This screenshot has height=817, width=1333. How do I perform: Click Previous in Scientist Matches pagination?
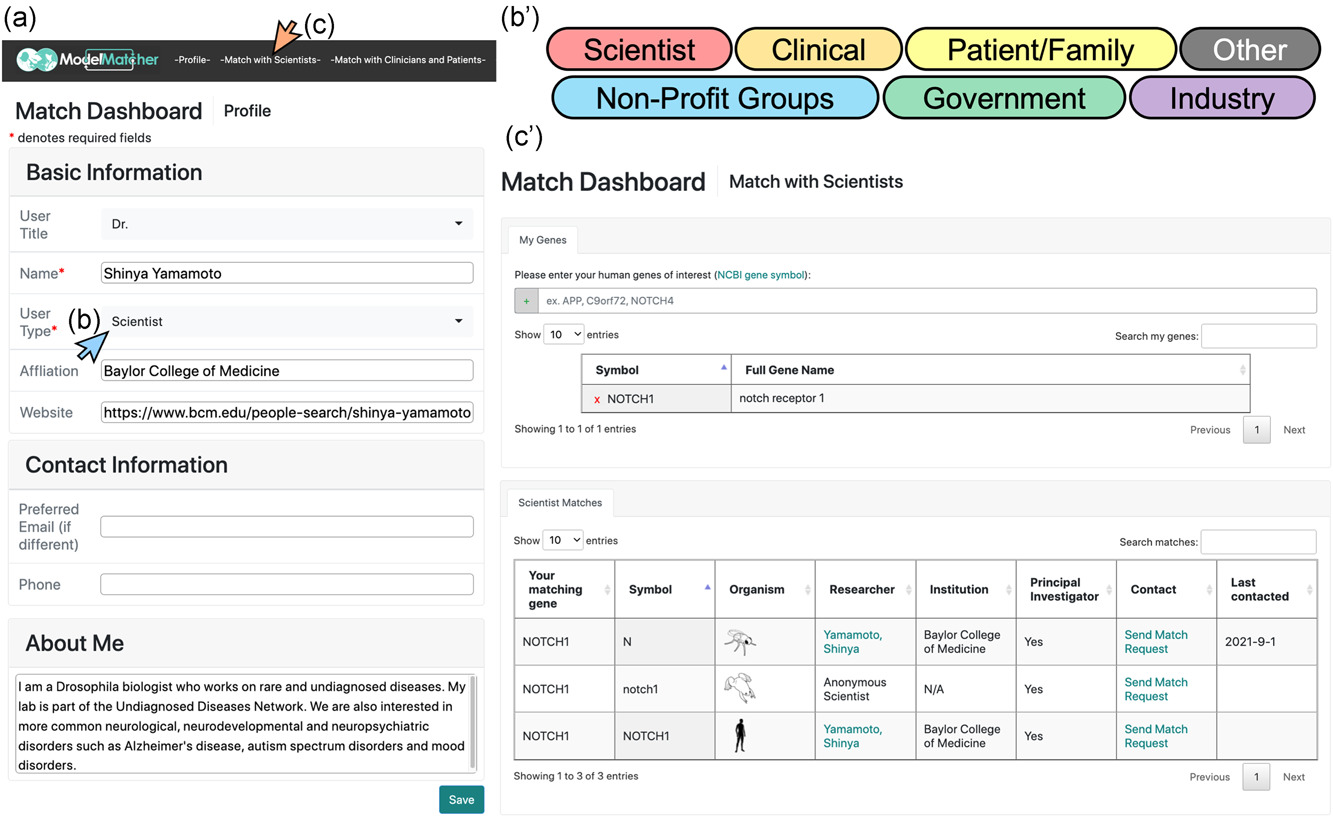[1210, 777]
